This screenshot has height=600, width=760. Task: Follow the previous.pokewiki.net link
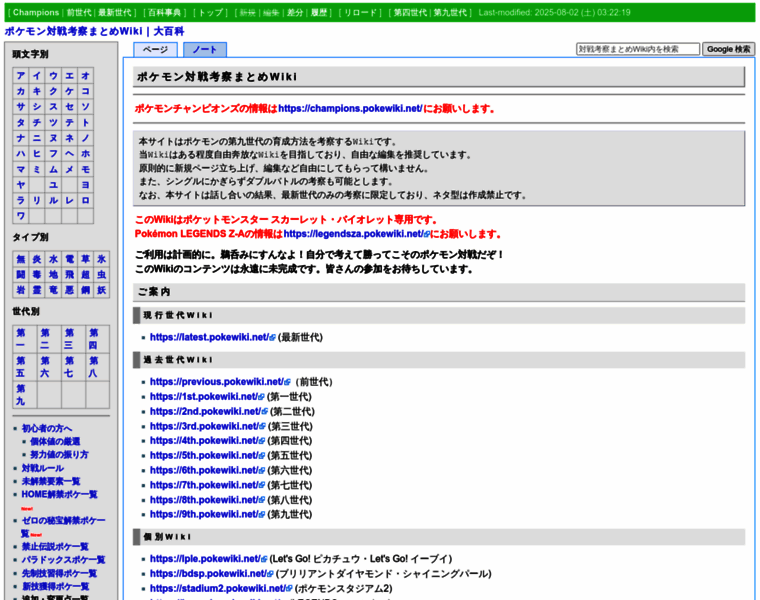220,382
